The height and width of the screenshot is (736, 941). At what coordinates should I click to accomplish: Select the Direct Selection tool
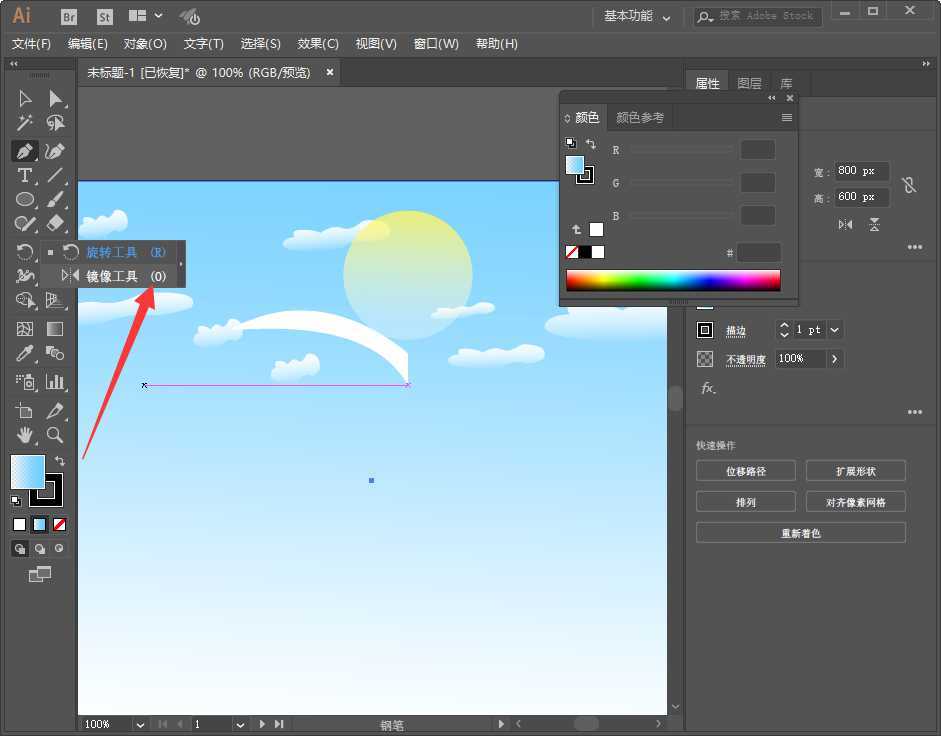pos(55,97)
